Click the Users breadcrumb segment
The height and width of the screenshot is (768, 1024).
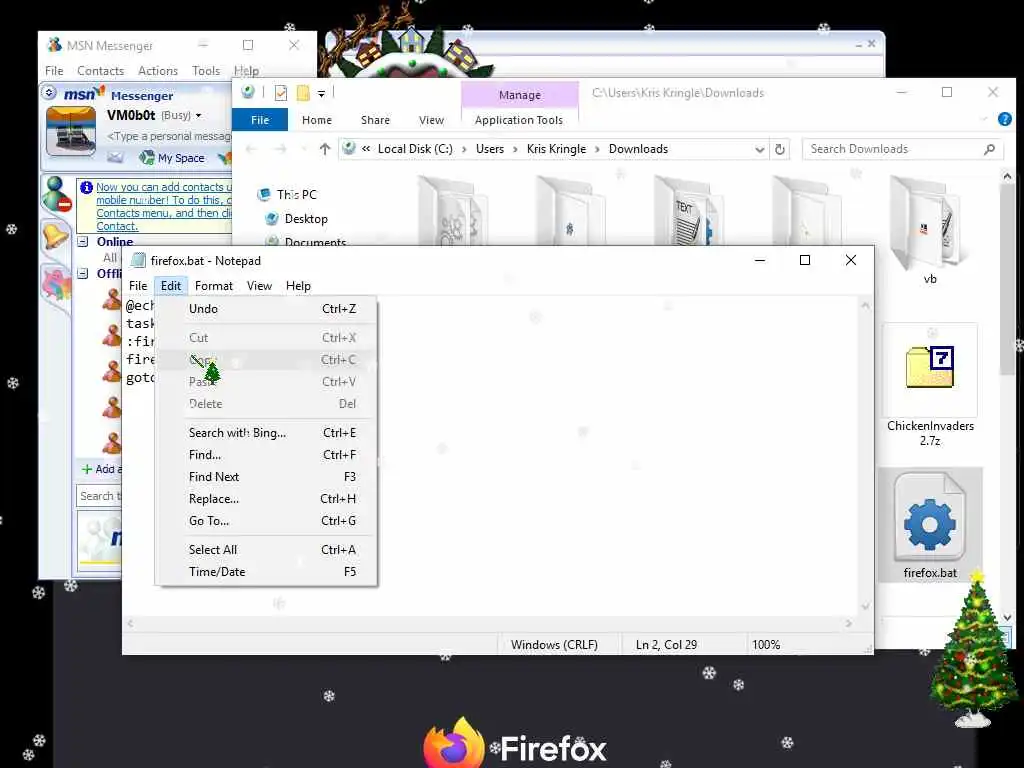tap(490, 149)
